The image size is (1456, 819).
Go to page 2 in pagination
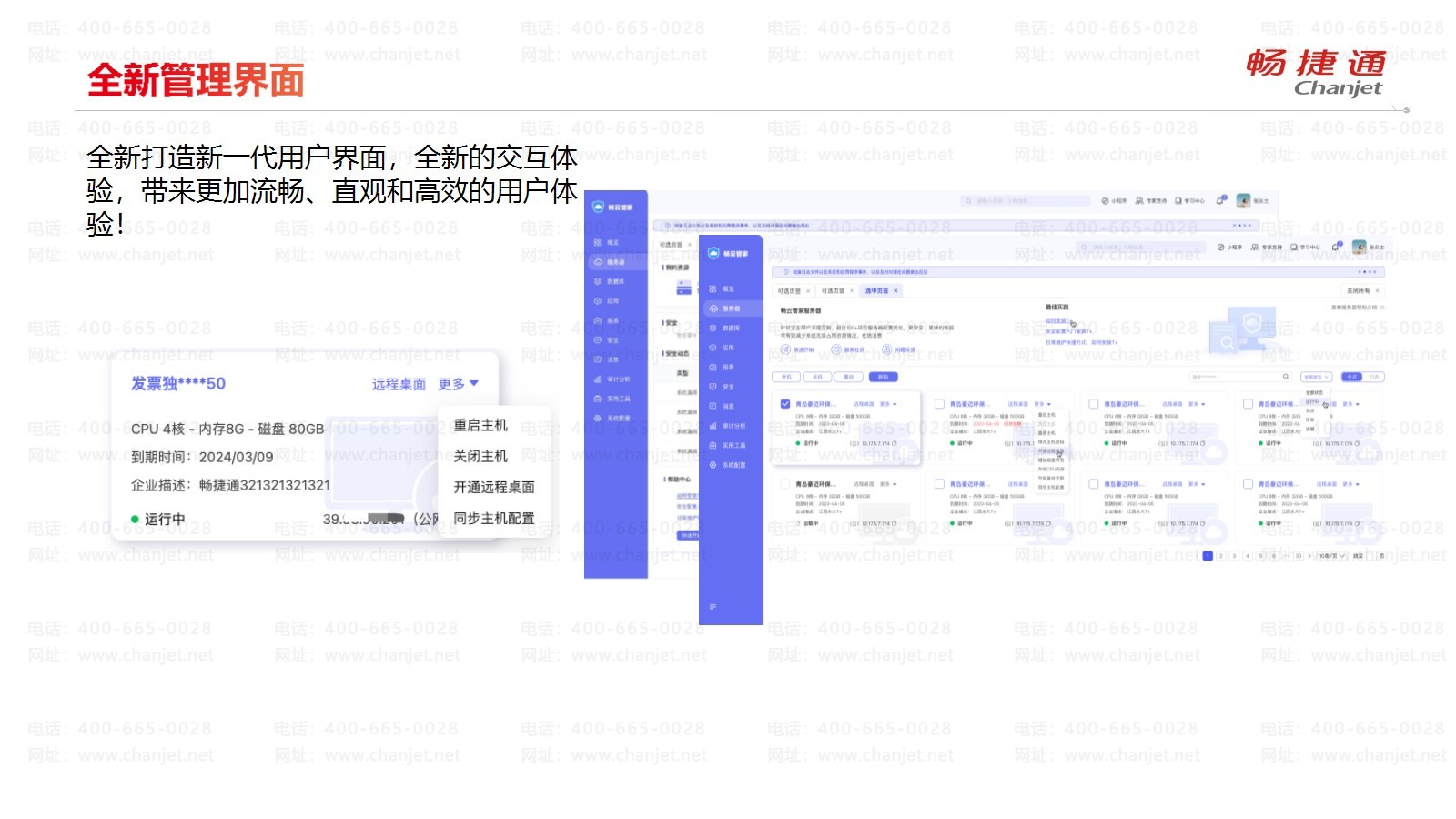point(1220,556)
